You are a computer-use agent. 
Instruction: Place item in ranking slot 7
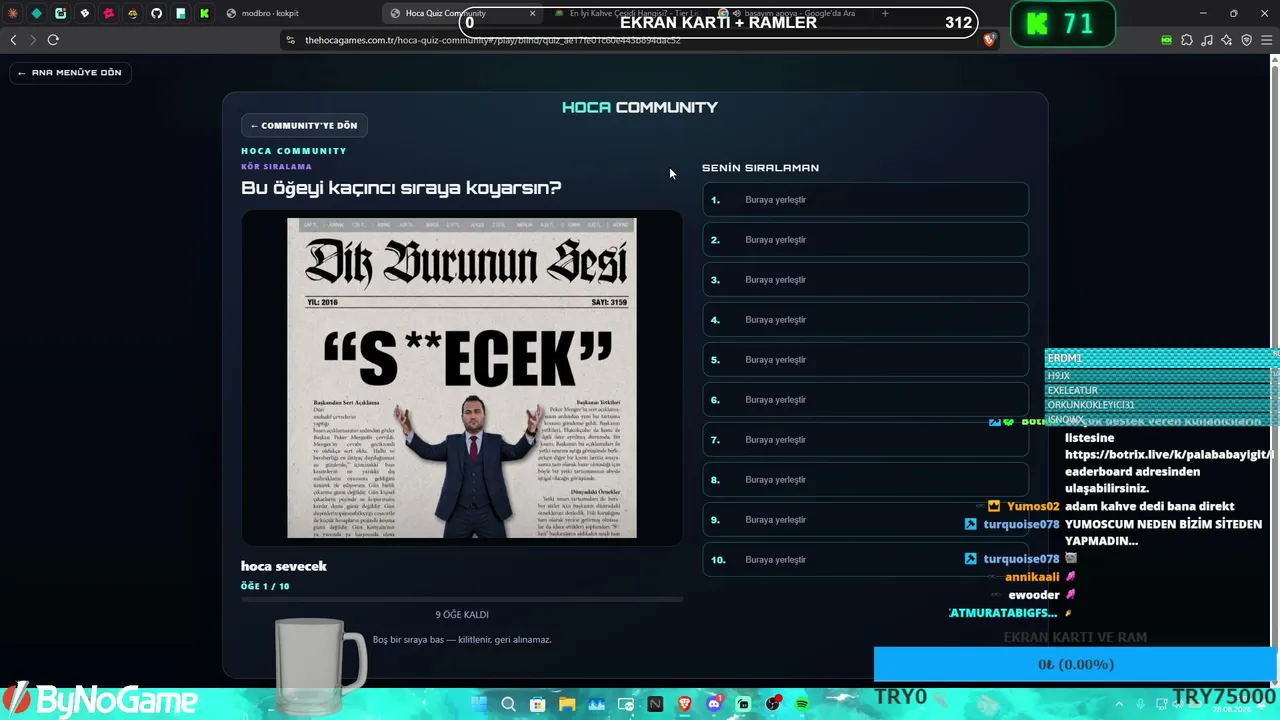tap(866, 440)
